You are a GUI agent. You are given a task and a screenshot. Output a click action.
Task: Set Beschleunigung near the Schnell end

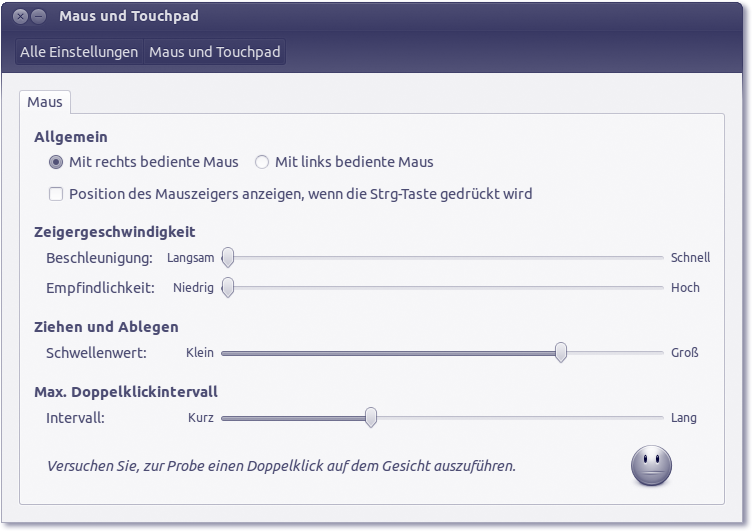[650, 258]
